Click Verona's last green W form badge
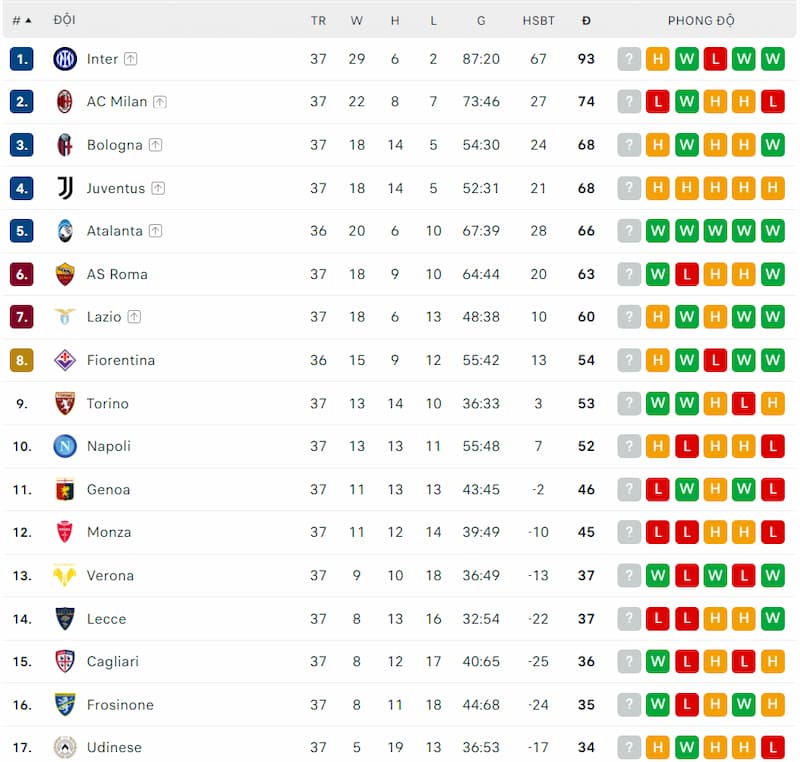 (x=772, y=576)
